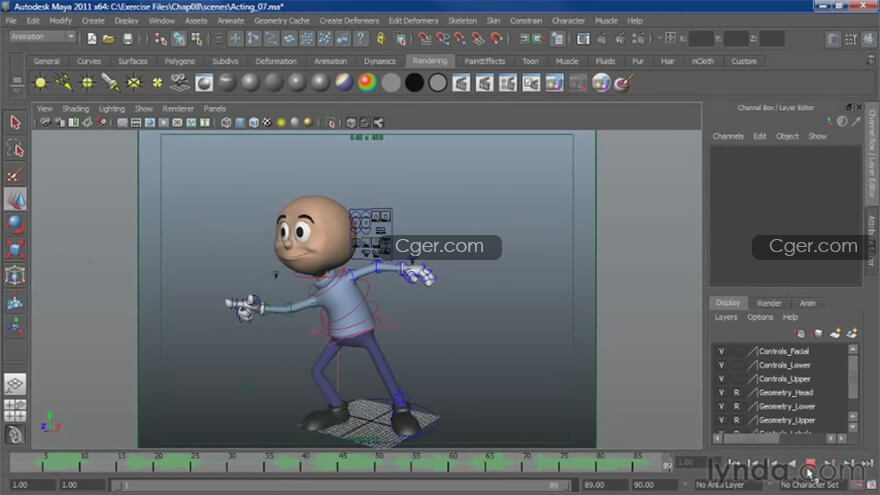Toggle visibility of Controls_Lower layer
Screen dimensions: 880x495
pos(721,365)
